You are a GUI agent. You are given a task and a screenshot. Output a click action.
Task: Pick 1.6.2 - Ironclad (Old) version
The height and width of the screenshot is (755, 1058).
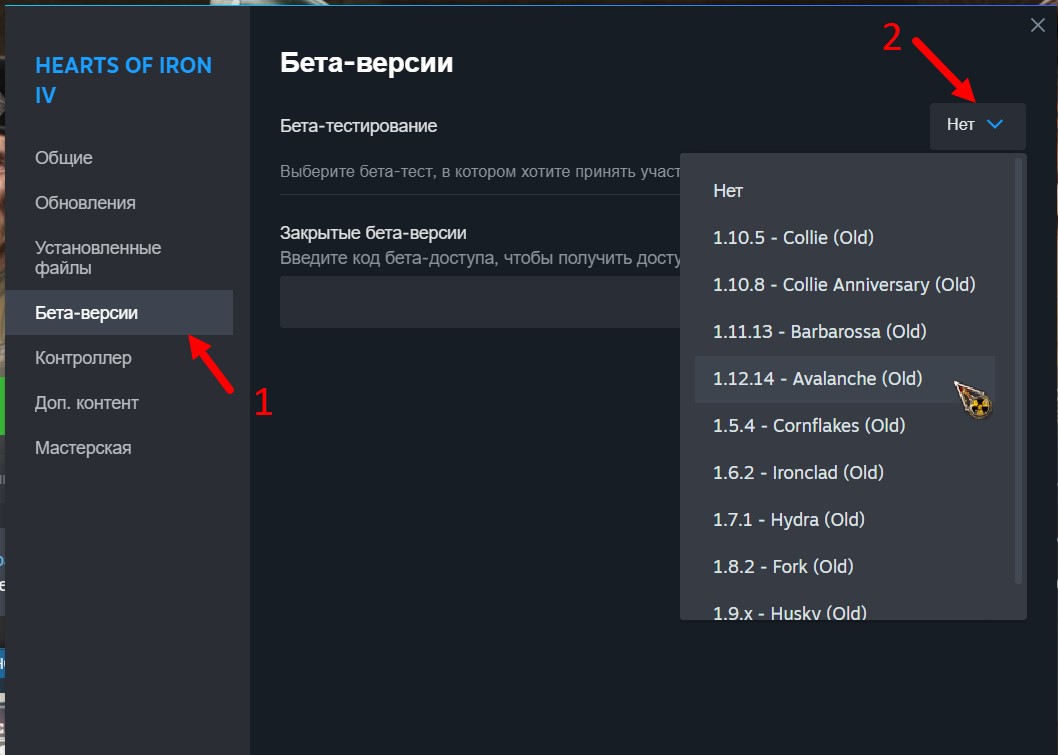(x=845, y=473)
